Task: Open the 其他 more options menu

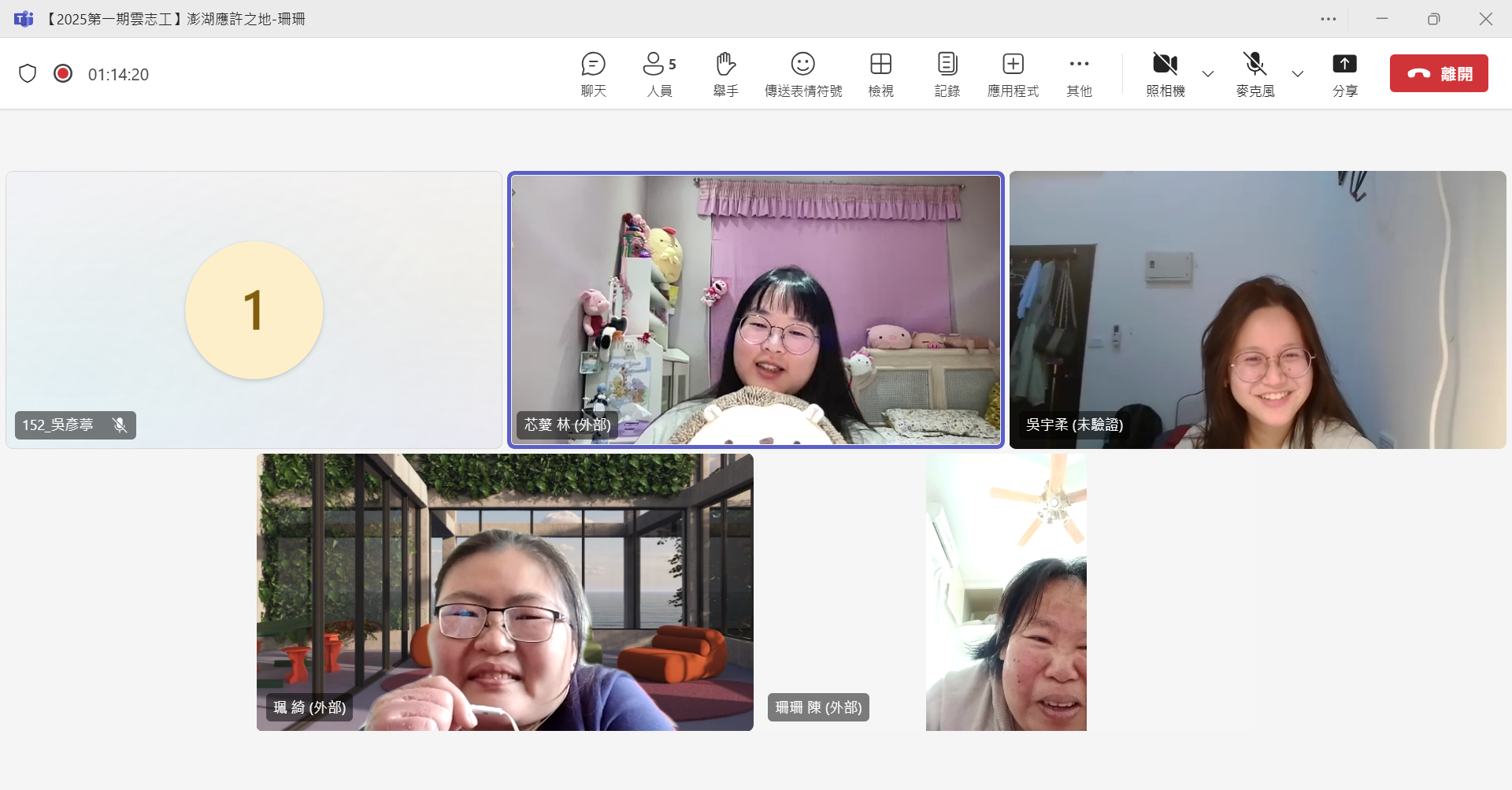Action: pyautogui.click(x=1079, y=73)
